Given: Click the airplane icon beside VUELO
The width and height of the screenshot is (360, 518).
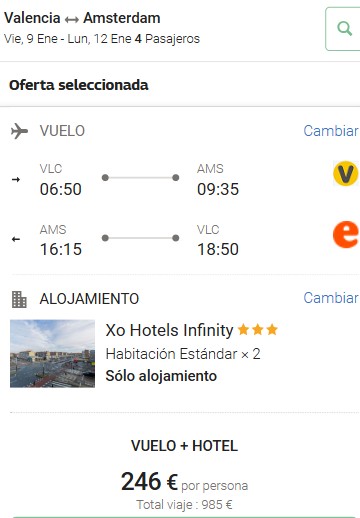Looking at the screenshot, I should coord(19,131).
